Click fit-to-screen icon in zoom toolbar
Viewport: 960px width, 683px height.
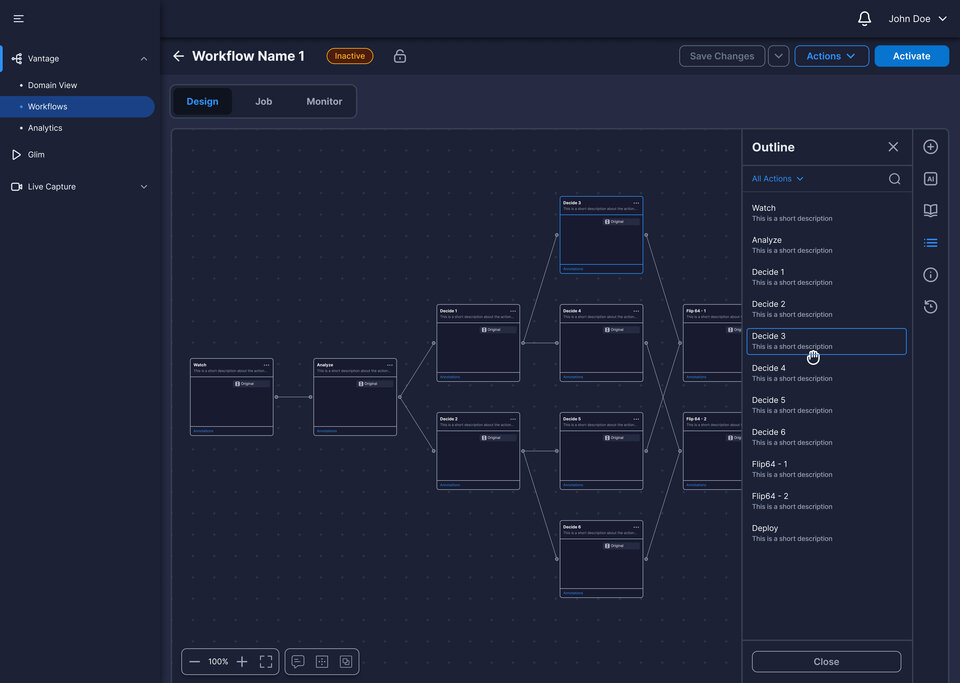click(x=266, y=662)
